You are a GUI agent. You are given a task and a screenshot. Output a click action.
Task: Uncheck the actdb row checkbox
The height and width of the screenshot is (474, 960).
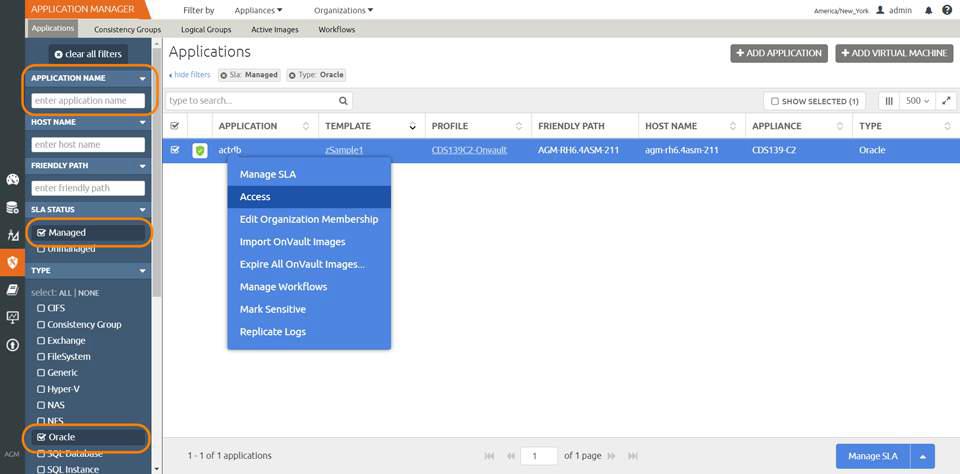[x=174, y=149]
